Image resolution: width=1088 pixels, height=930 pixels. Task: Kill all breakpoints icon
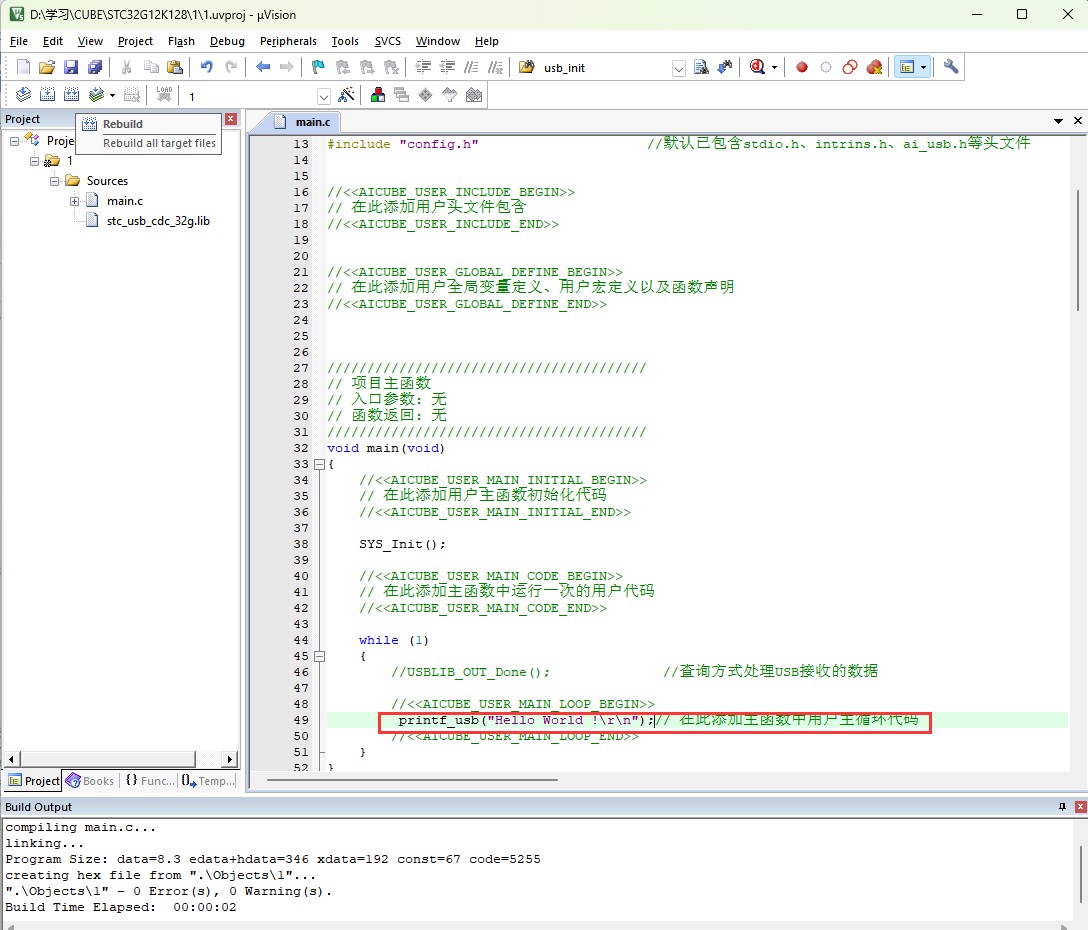(x=874, y=67)
